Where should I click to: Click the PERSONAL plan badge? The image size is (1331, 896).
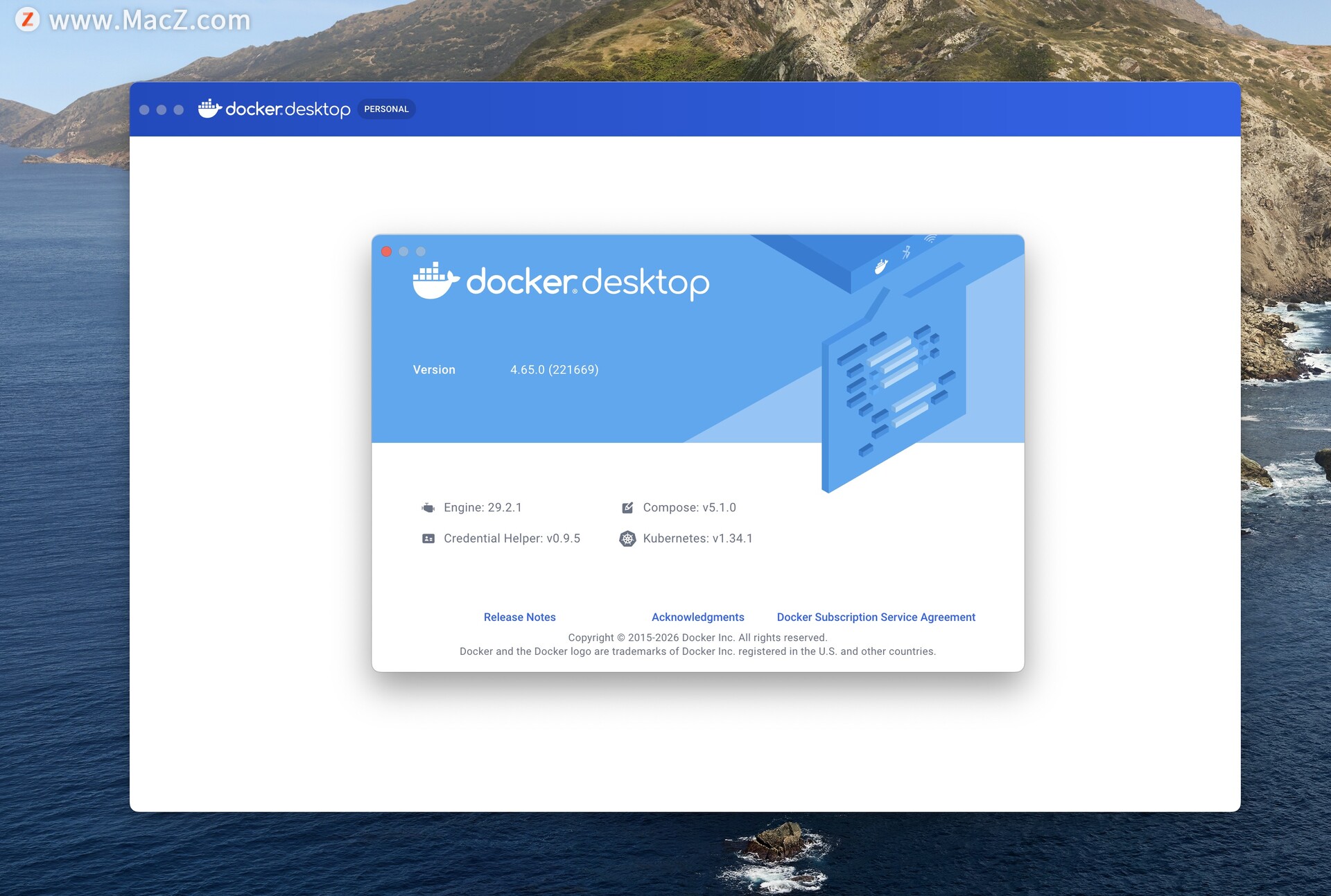tap(386, 109)
